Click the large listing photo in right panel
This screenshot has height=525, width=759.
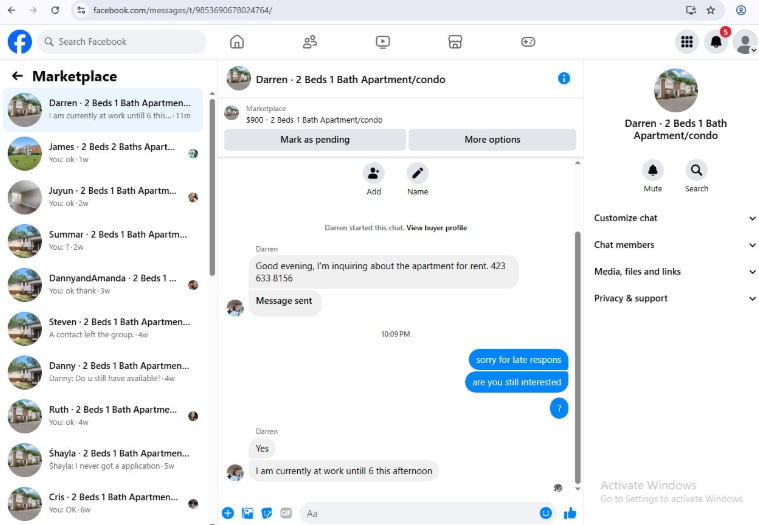pyautogui.click(x=676, y=90)
